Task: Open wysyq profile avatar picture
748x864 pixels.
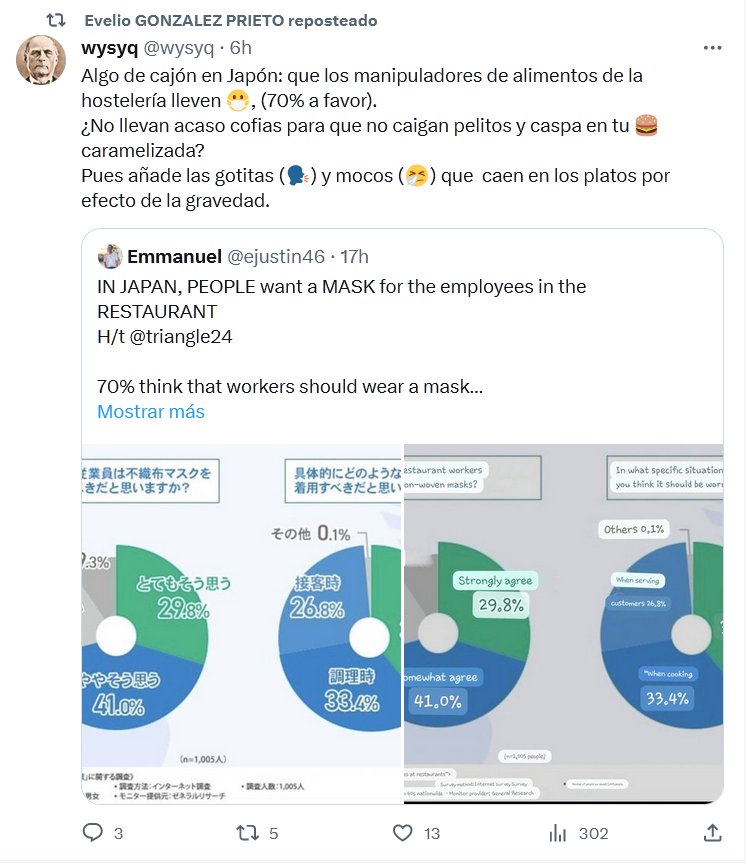Action: (41, 60)
